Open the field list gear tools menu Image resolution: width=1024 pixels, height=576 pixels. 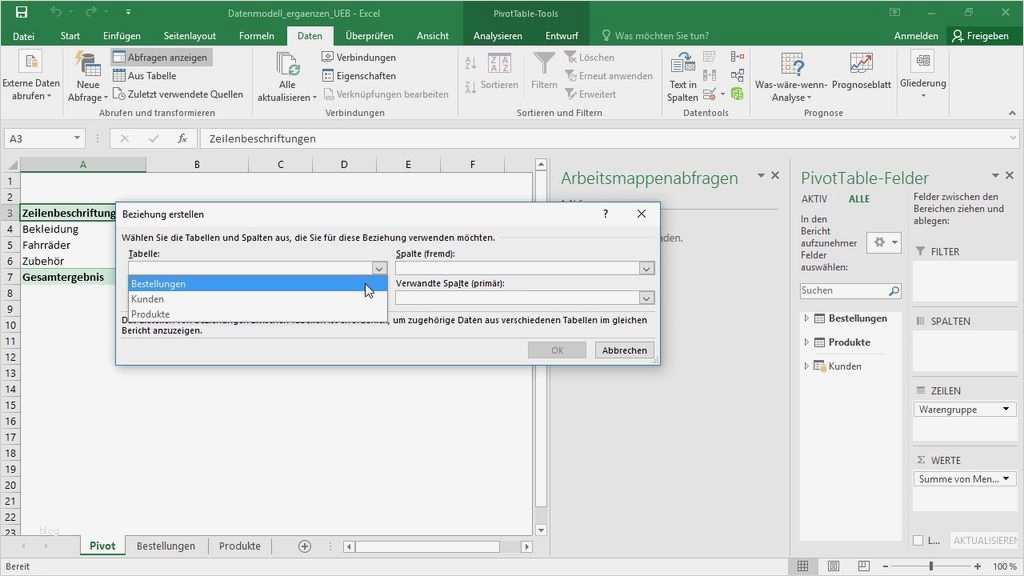(x=884, y=242)
